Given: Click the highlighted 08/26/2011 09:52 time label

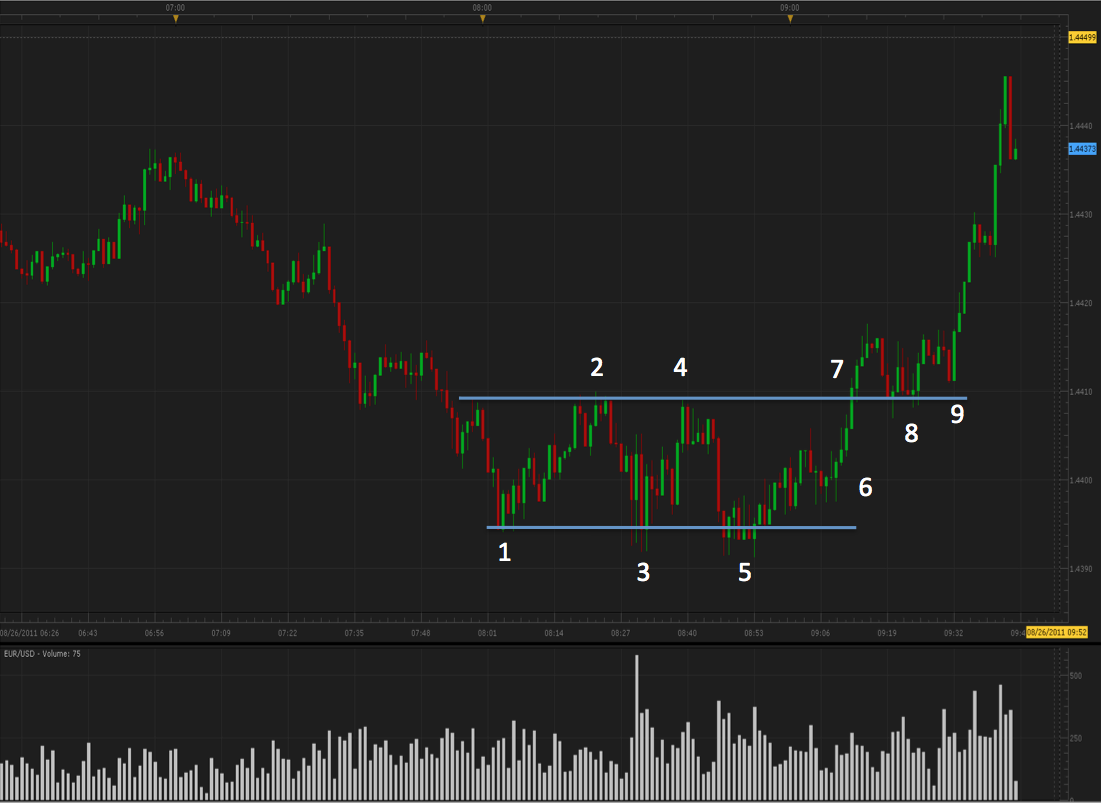Looking at the screenshot, I should [x=1057, y=632].
